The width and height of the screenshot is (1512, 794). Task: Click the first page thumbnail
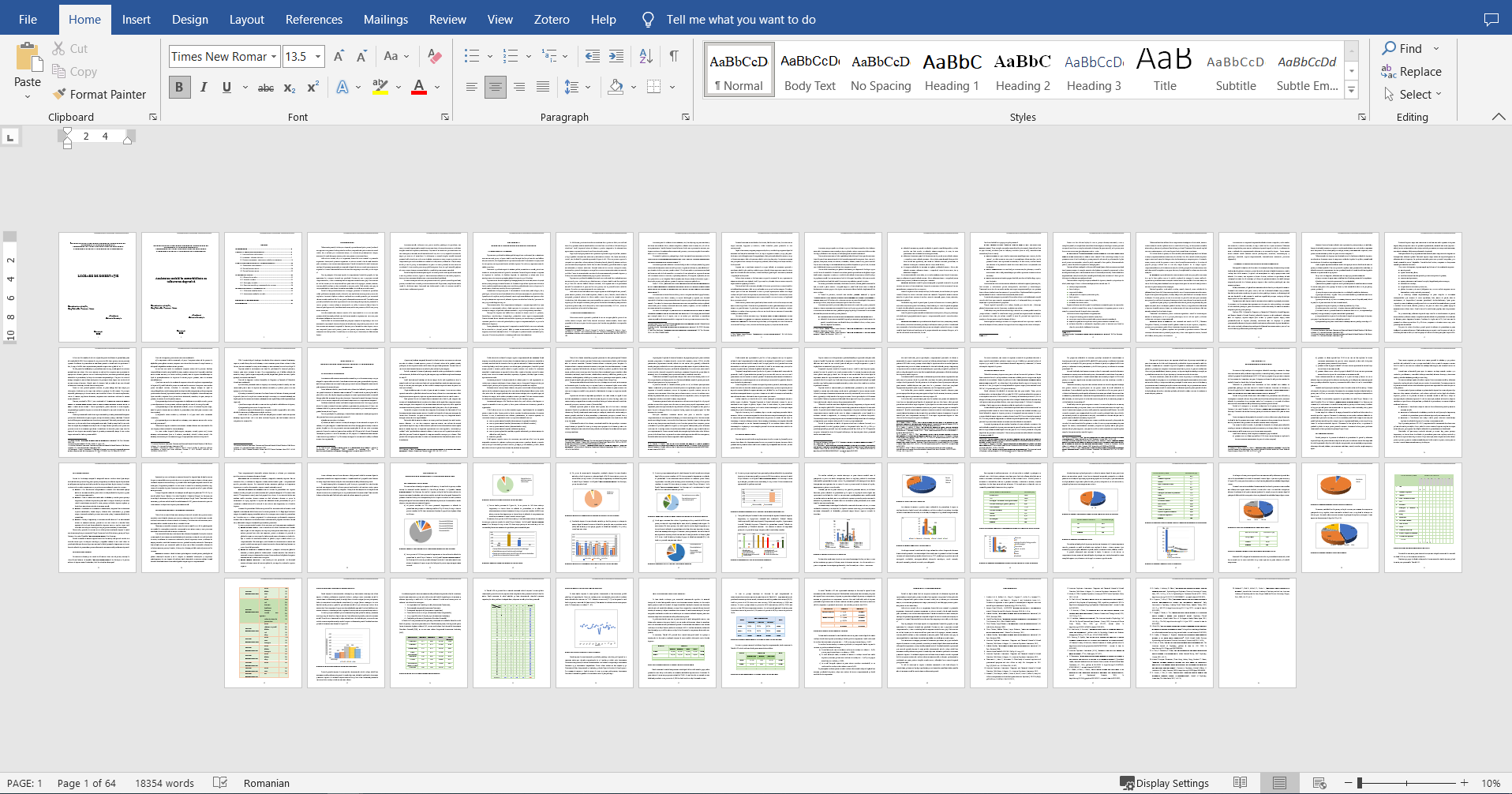point(98,287)
